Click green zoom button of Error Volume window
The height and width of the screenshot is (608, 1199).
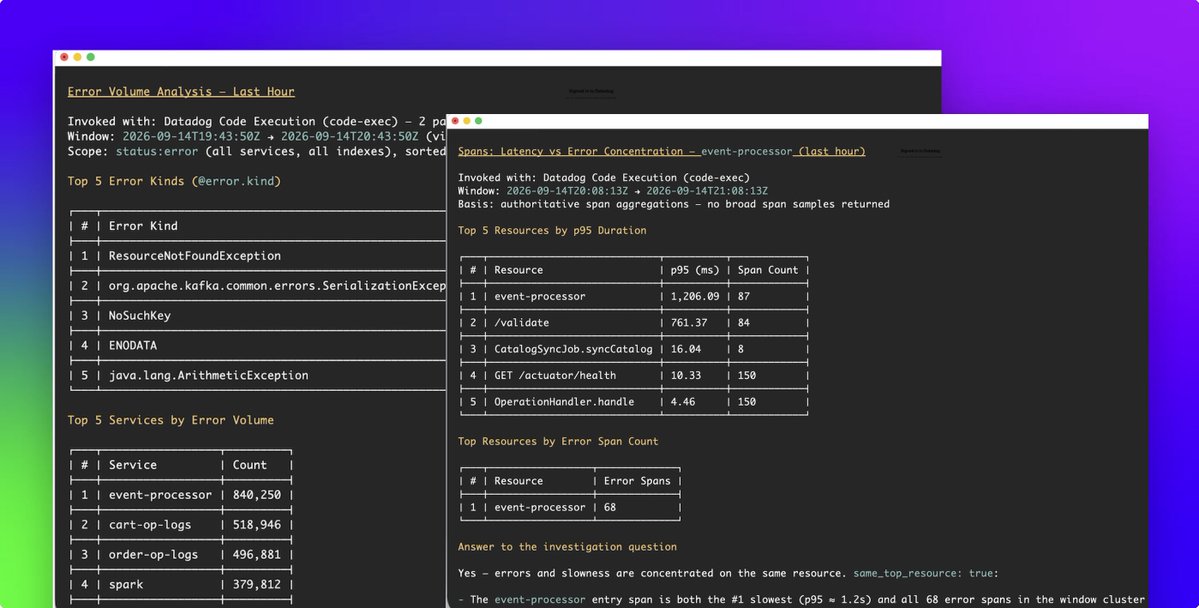click(90, 57)
